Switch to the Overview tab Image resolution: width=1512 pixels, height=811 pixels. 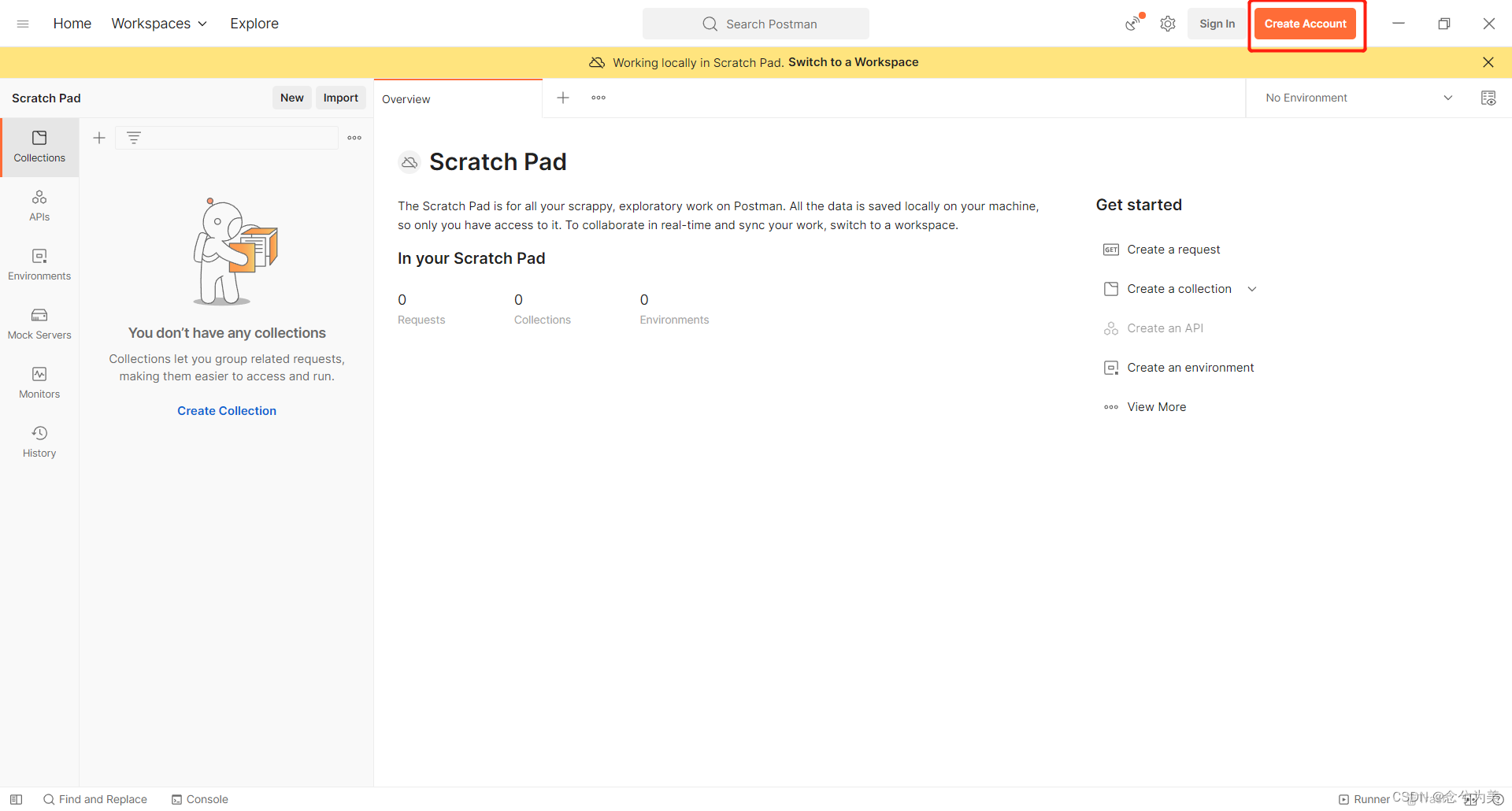tap(458, 99)
